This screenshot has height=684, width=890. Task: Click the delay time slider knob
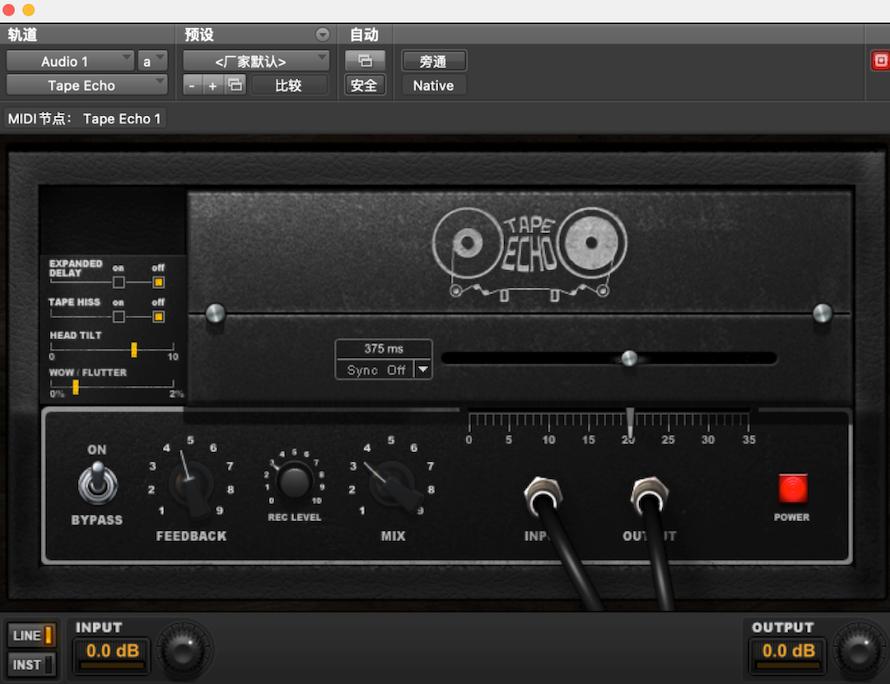[x=629, y=358]
